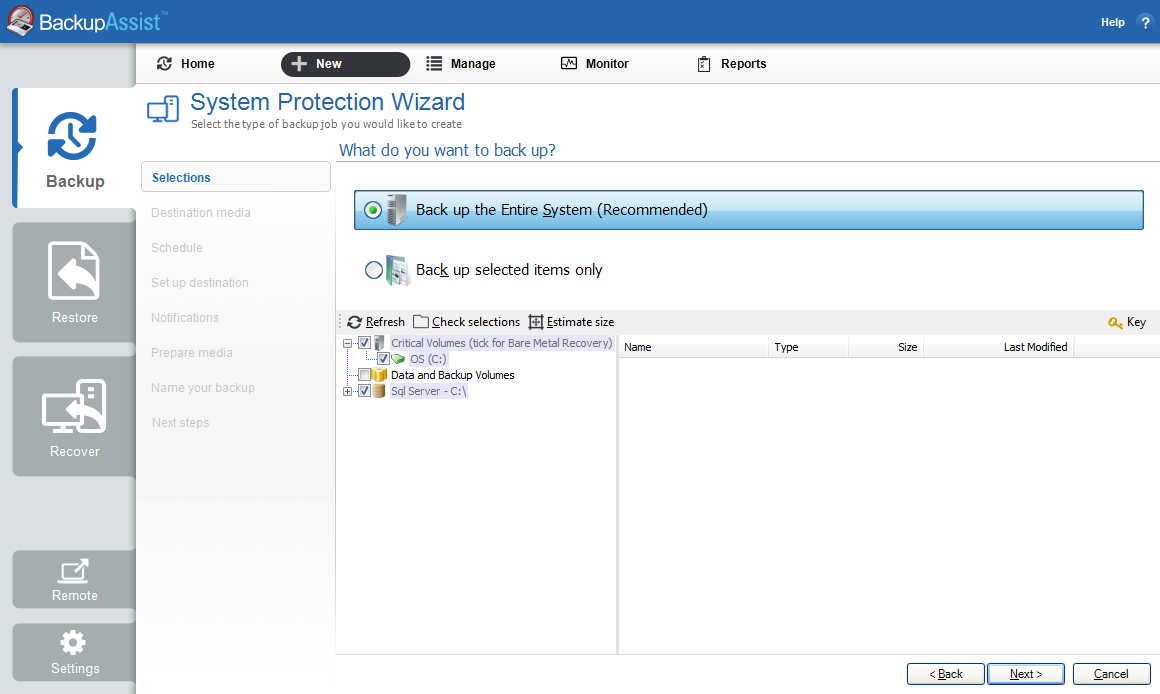The height and width of the screenshot is (694, 1160).
Task: Open the Recover sidebar section
Action: point(74,417)
